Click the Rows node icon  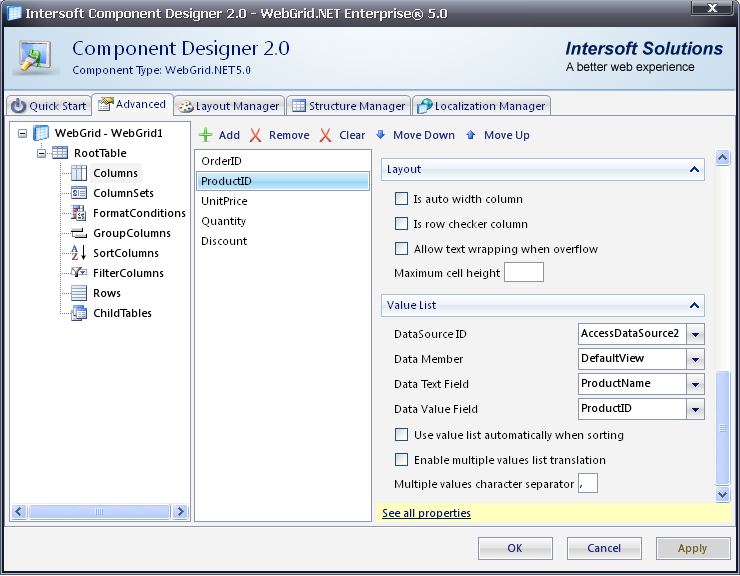tap(79, 293)
